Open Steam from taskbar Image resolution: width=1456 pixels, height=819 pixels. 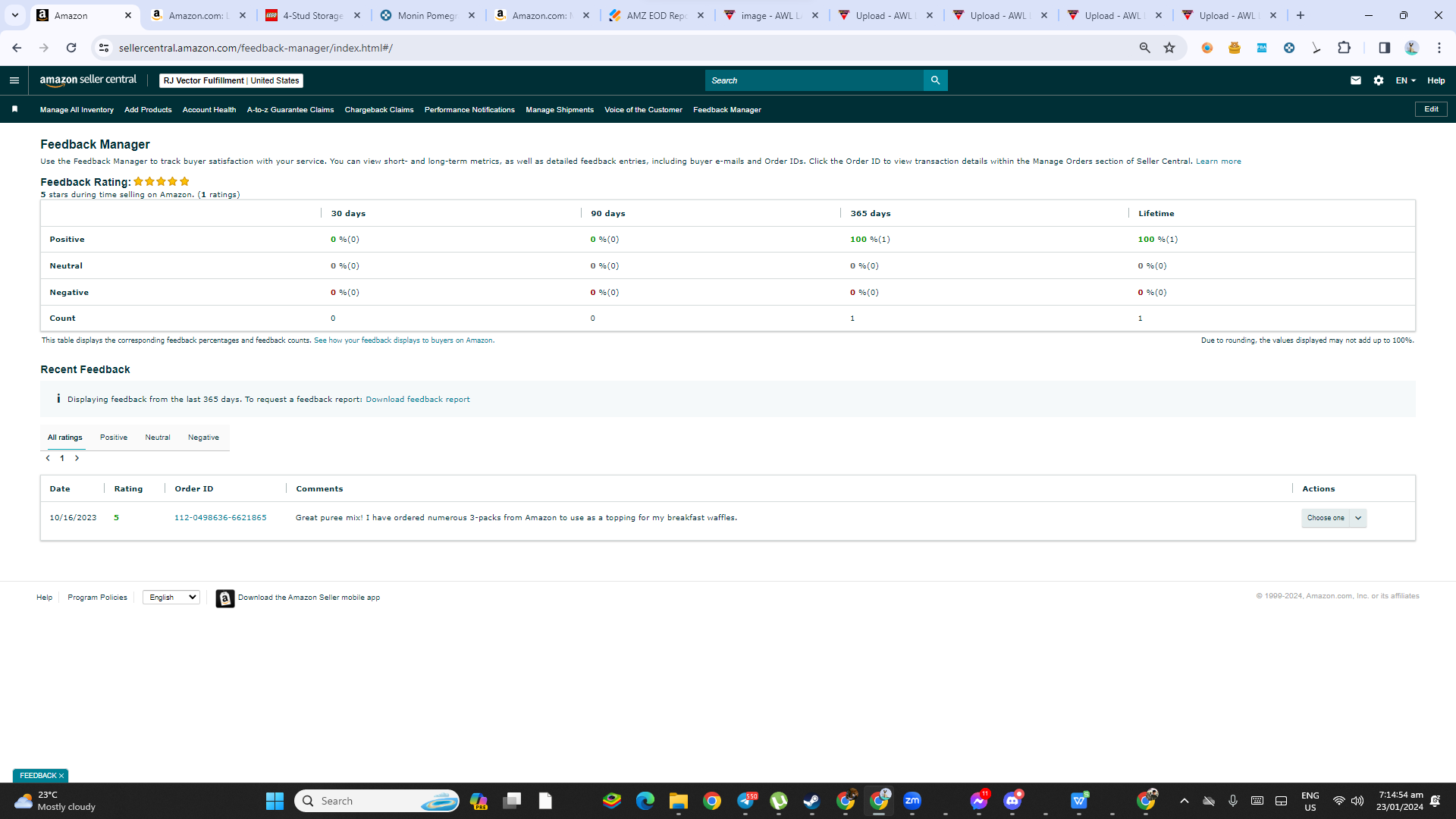point(811,801)
